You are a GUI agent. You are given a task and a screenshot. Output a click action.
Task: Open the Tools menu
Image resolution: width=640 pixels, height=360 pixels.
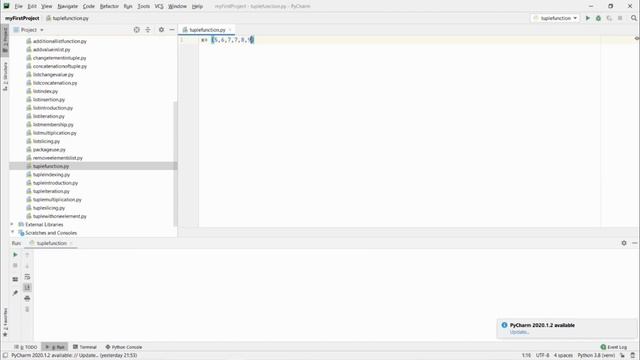(x=143, y=6)
